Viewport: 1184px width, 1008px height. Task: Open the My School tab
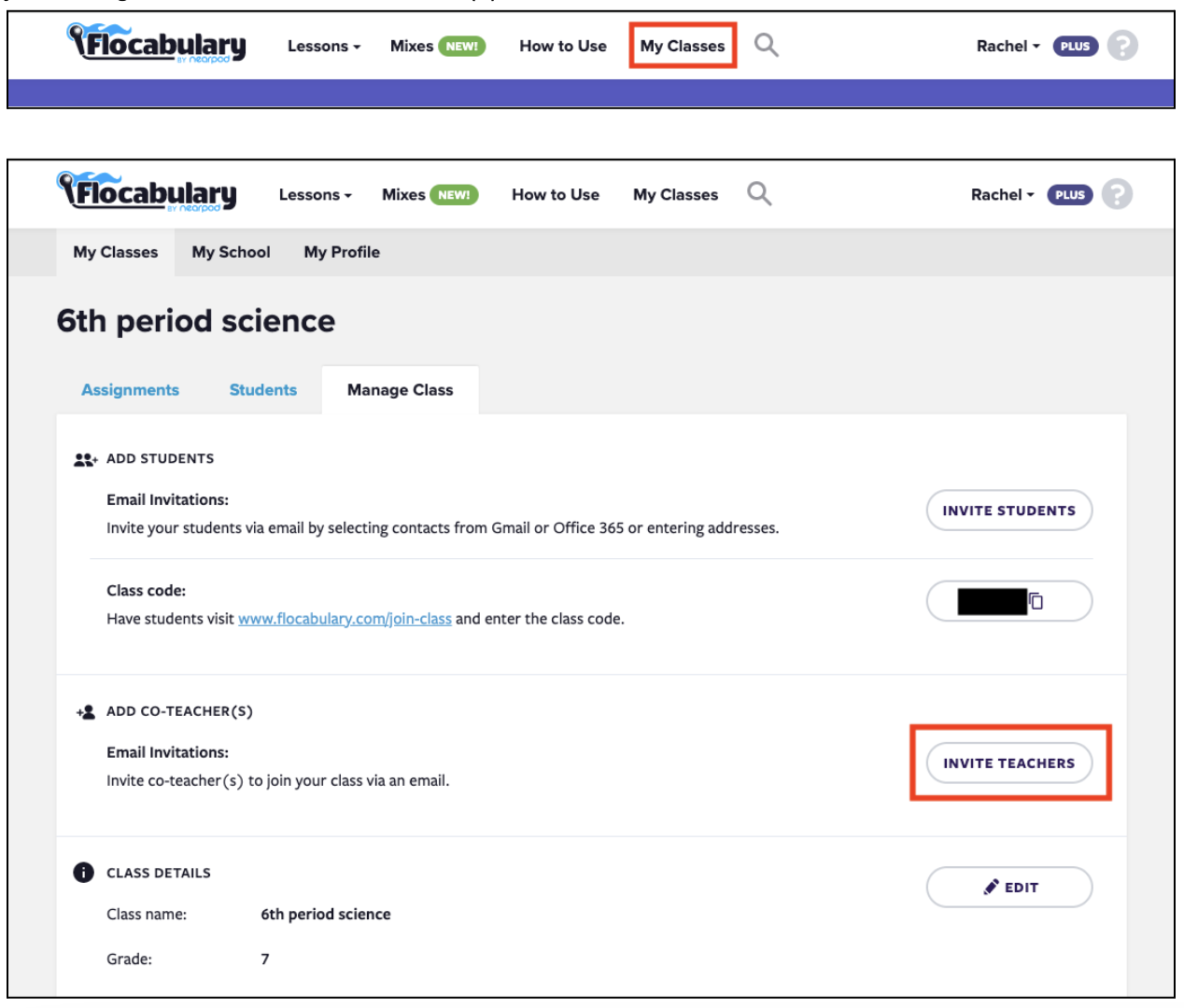(231, 252)
